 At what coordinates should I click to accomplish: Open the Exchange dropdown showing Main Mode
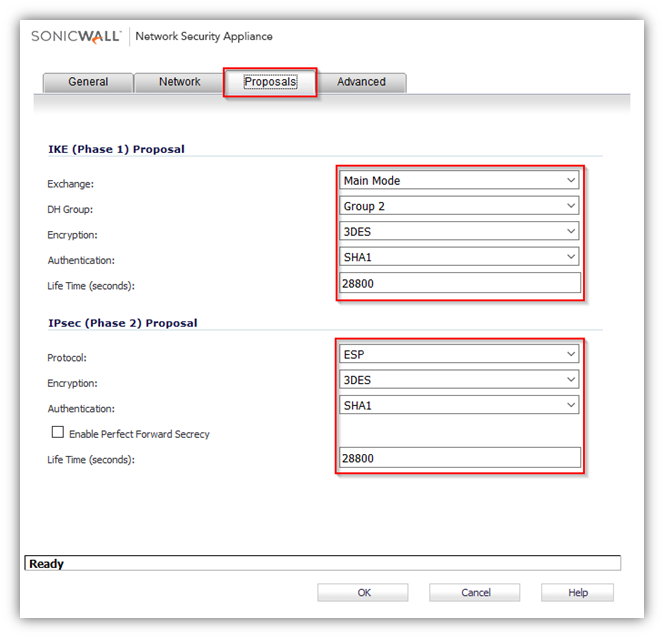pos(460,181)
